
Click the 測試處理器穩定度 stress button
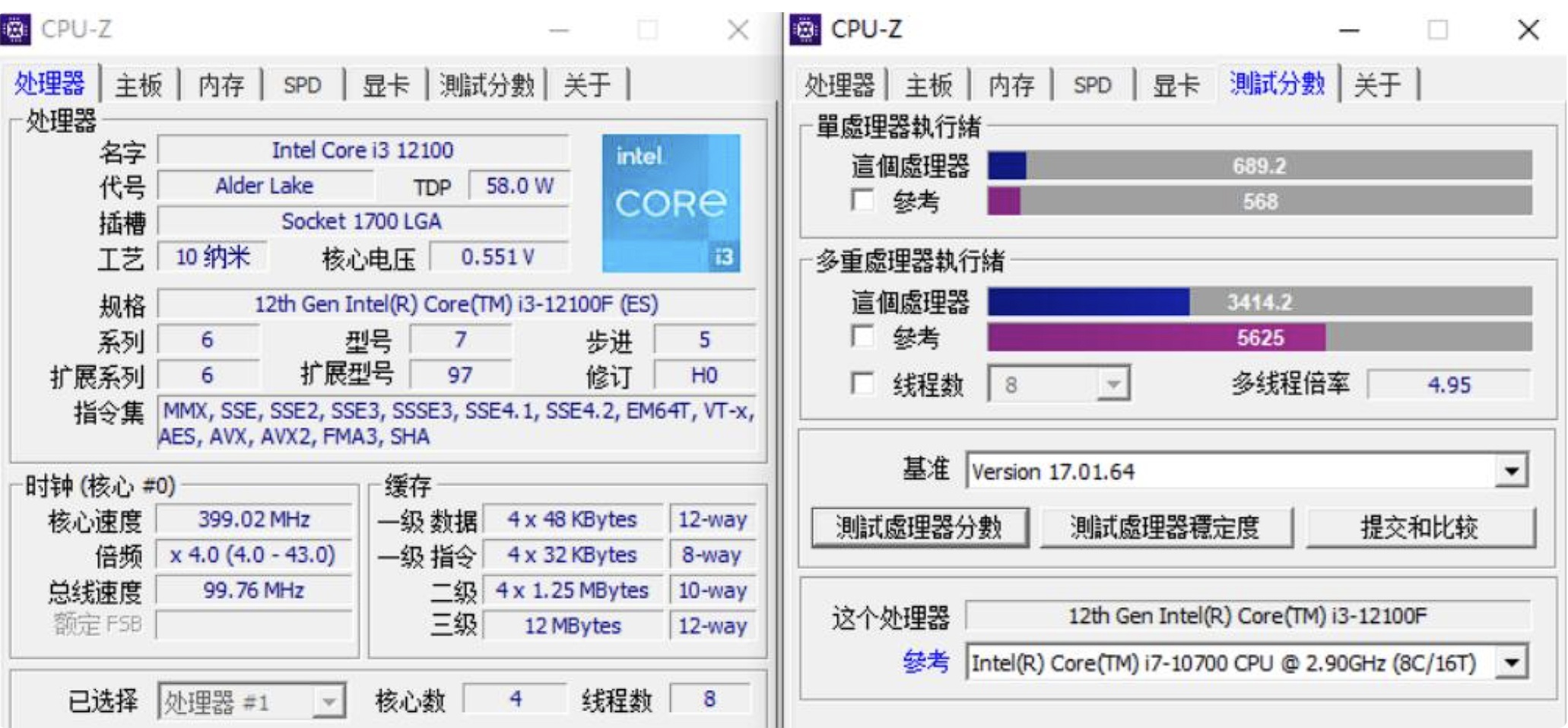1166,527
